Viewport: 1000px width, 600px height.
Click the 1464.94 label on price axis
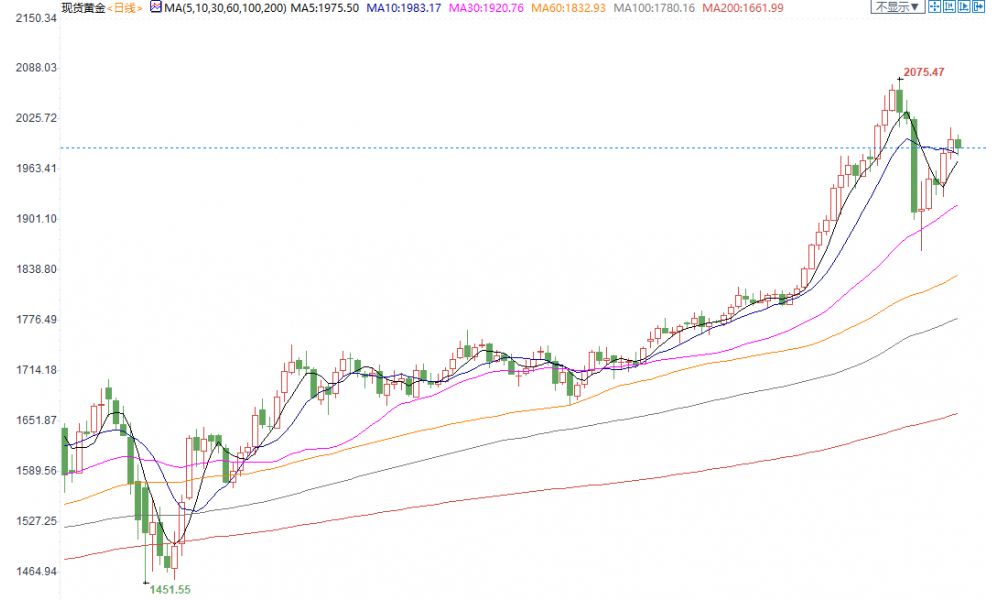click(29, 572)
